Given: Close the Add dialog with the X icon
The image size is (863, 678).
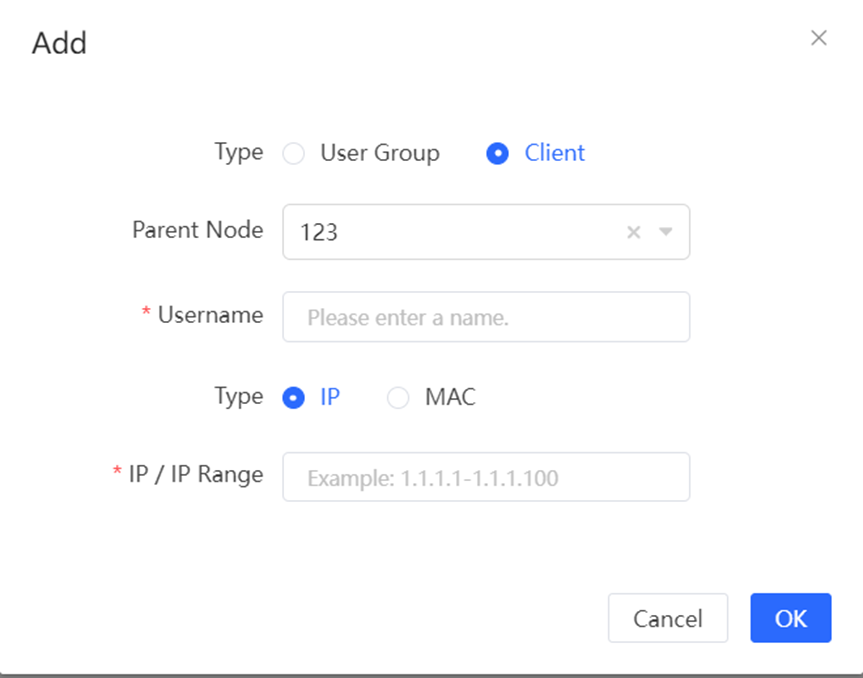Looking at the screenshot, I should tap(818, 38).
